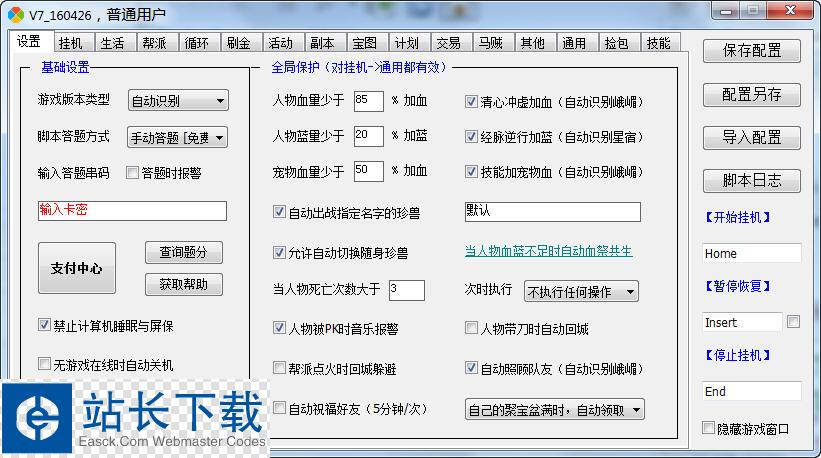
Task: Click the 保存配置 button
Action: [x=752, y=51]
